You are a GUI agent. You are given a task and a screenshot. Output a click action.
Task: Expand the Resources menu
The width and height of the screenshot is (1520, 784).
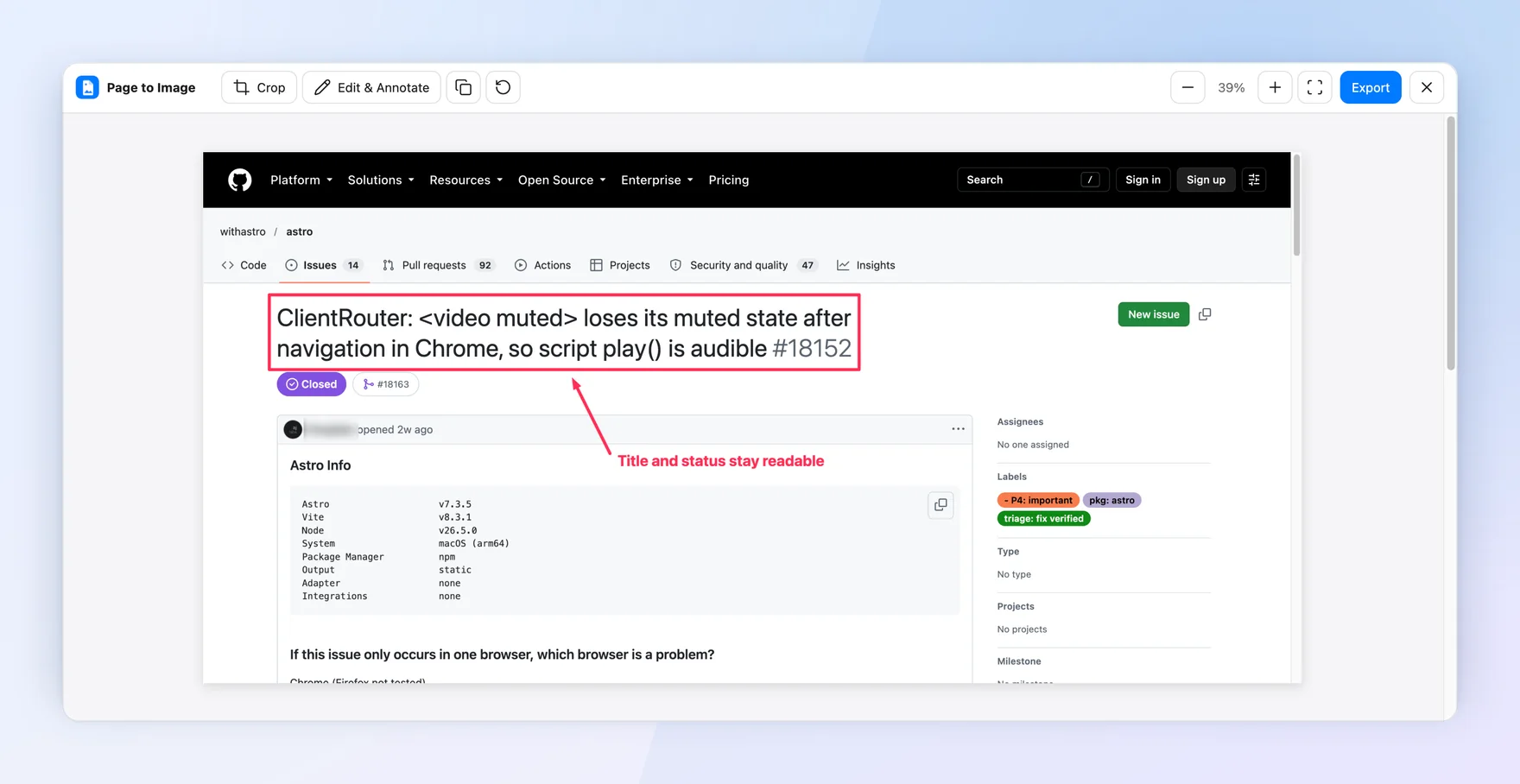pyautogui.click(x=465, y=180)
